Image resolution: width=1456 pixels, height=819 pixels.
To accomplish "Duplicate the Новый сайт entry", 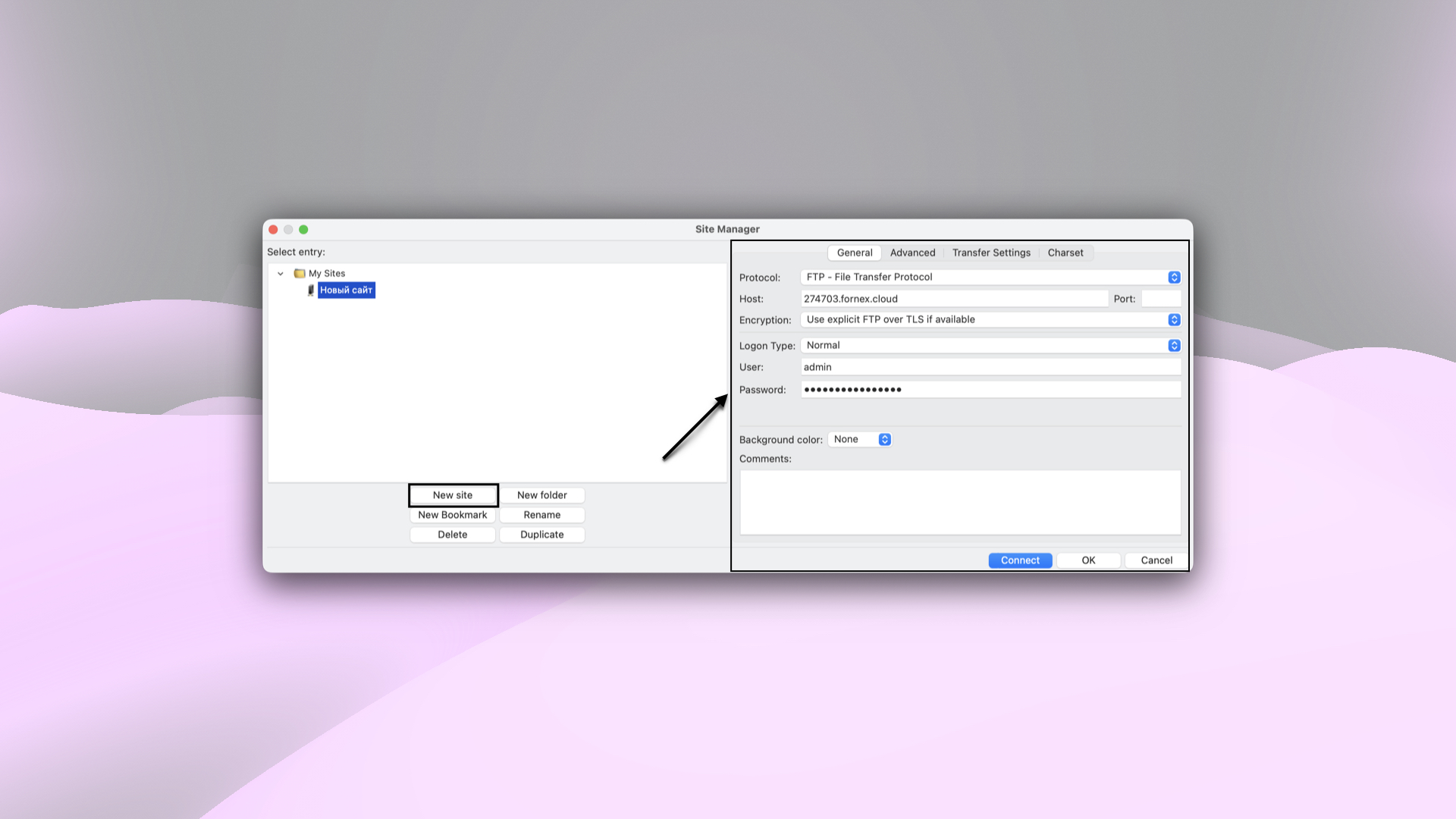I will click(x=541, y=535).
